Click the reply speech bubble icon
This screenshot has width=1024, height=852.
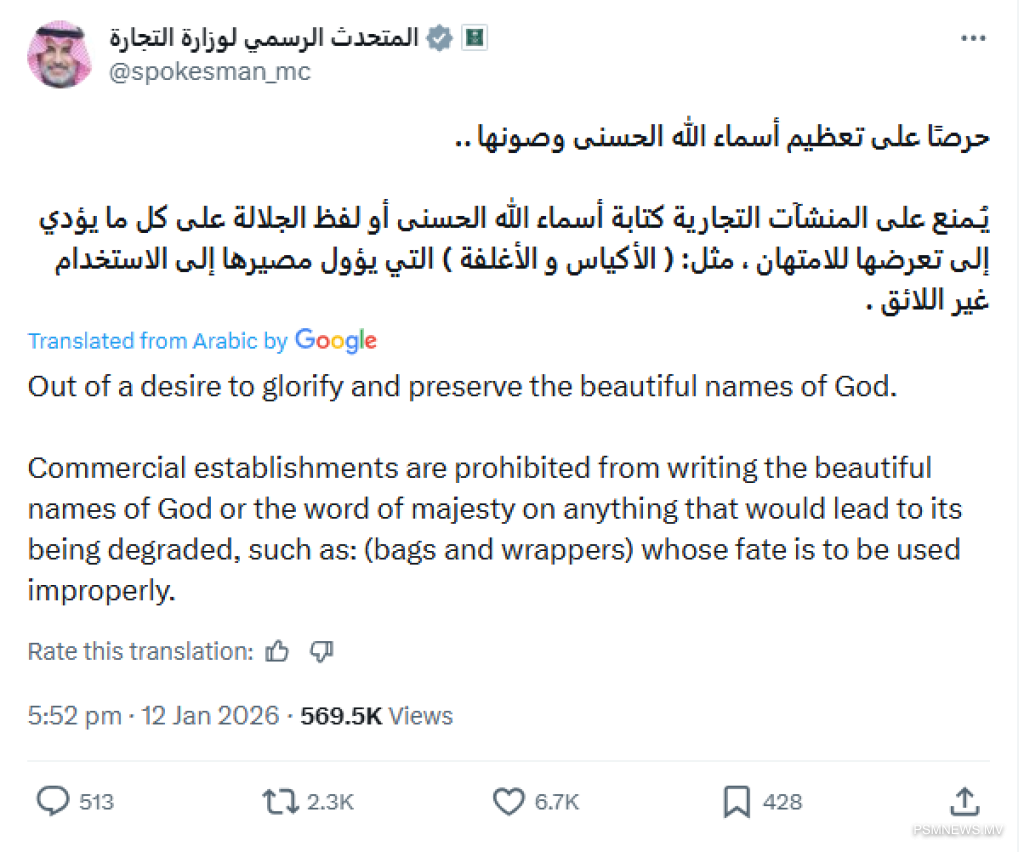(x=53, y=801)
